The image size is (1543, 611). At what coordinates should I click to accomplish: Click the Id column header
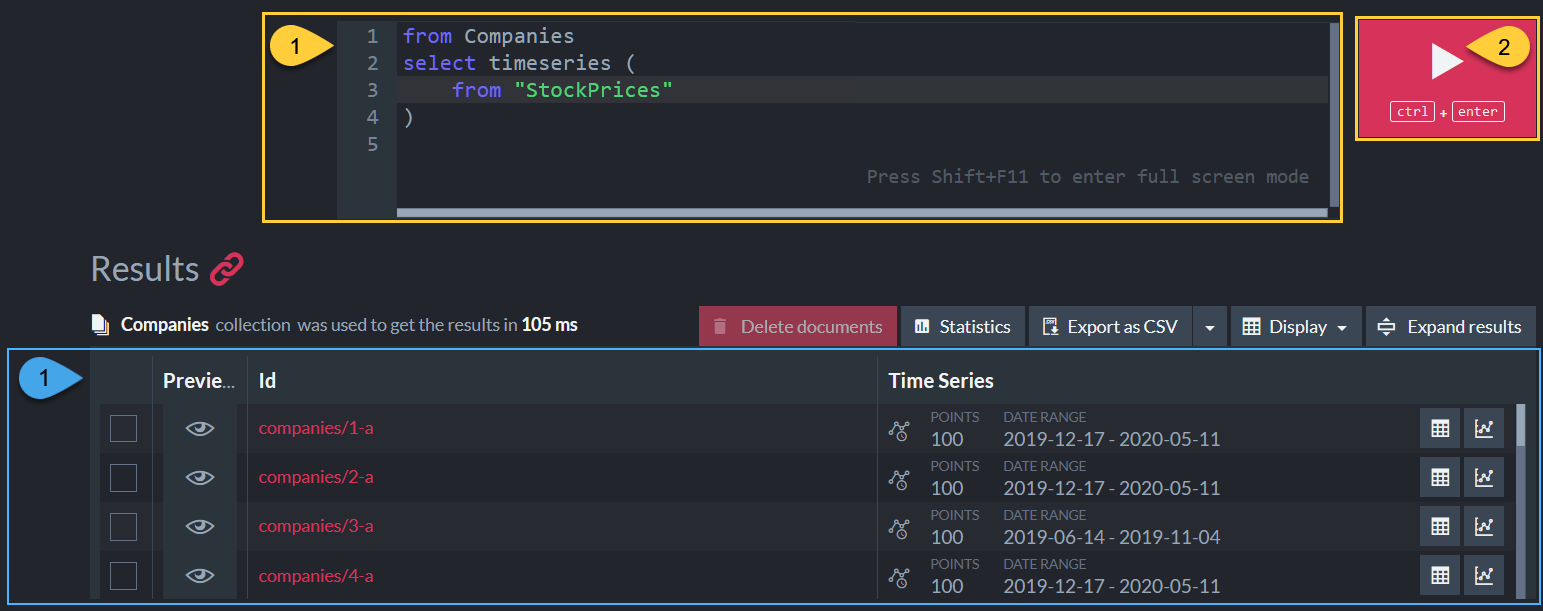tap(267, 381)
